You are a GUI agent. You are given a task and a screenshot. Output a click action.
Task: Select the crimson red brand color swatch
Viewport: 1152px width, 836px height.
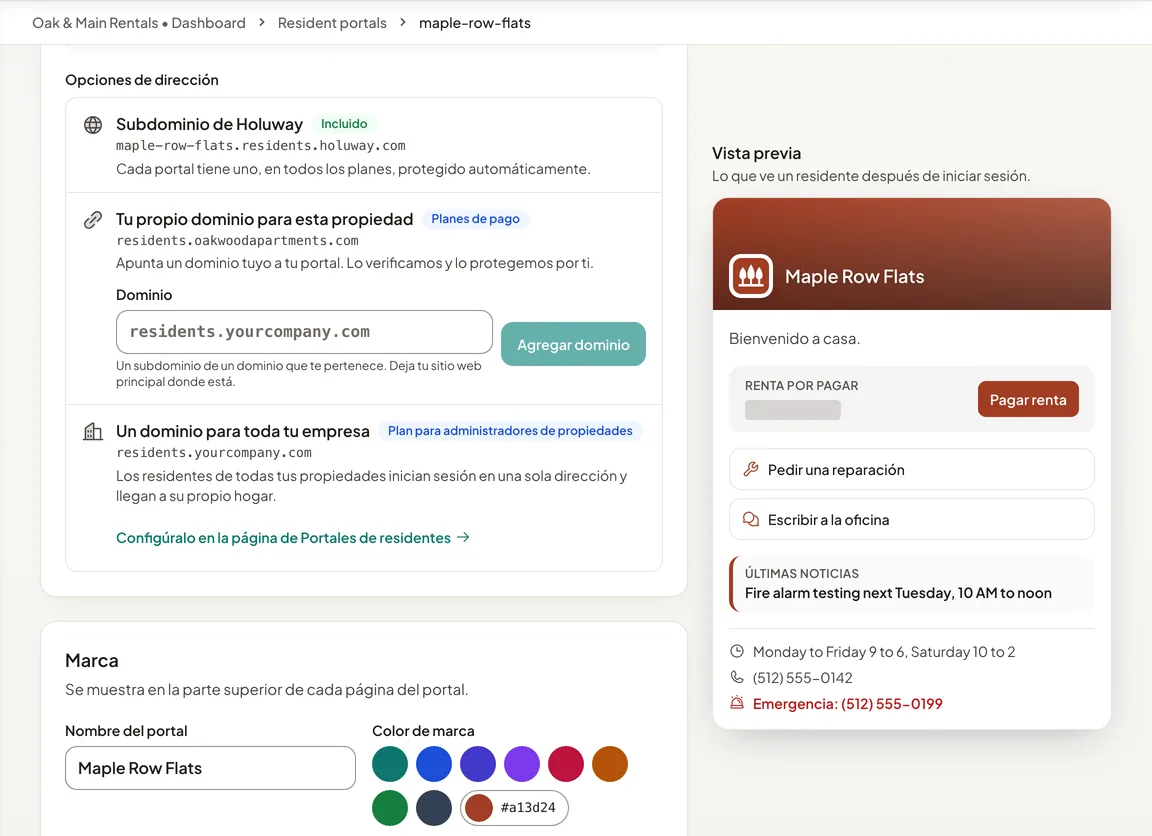566,764
